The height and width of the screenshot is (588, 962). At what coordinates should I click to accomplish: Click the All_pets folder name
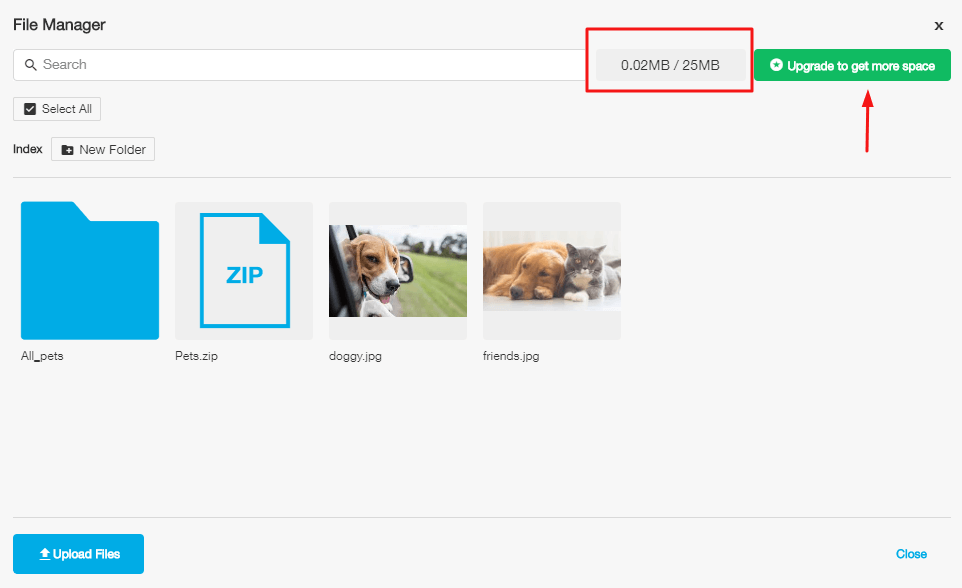coord(42,356)
